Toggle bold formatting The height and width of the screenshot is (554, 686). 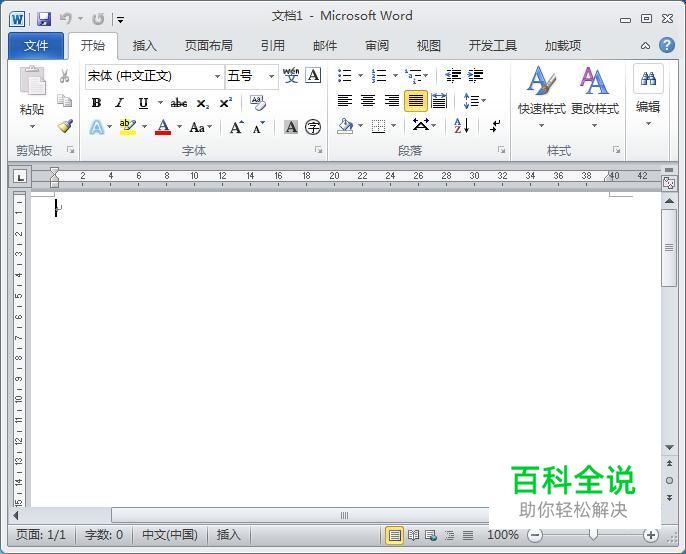click(96, 103)
